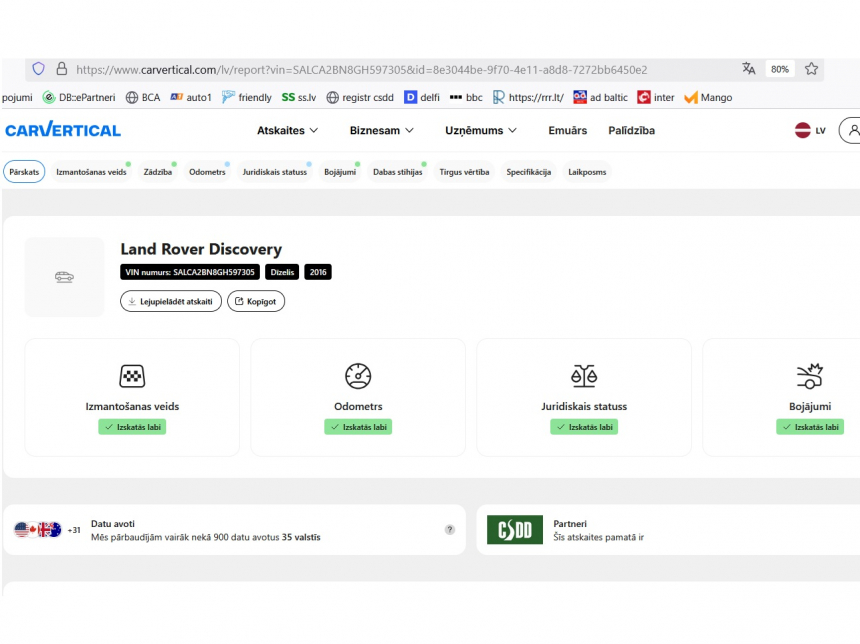Click Izskatās labi under Odometrs
860x644 pixels.
(x=358, y=427)
